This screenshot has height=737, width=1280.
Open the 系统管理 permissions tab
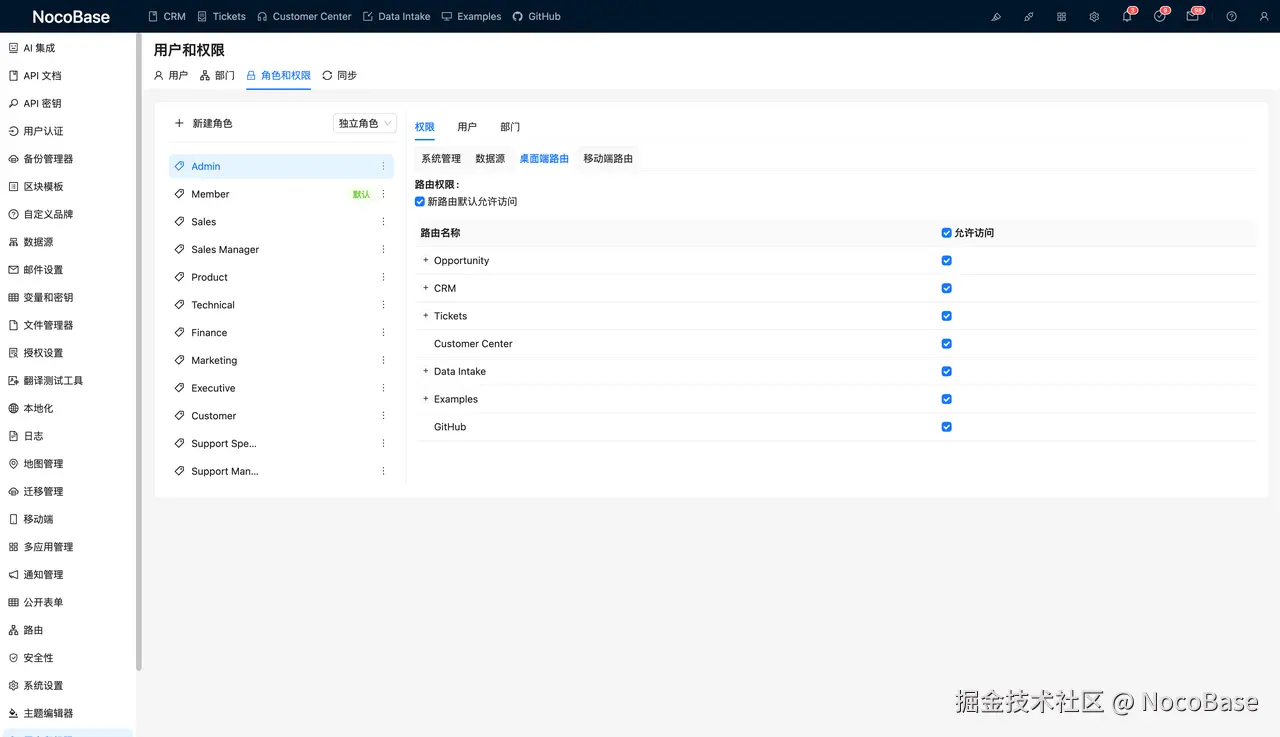click(441, 158)
